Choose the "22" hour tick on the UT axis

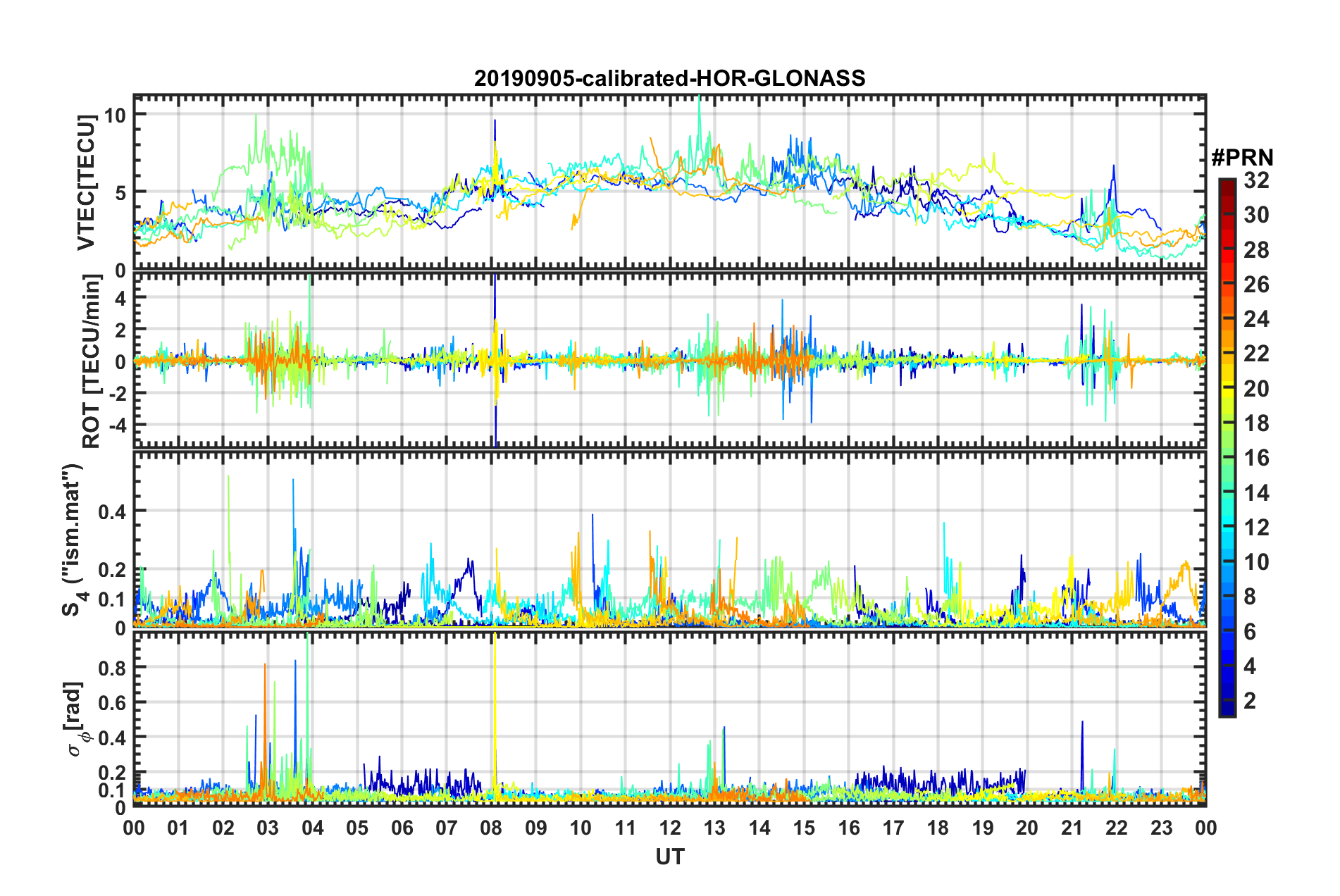(1117, 828)
